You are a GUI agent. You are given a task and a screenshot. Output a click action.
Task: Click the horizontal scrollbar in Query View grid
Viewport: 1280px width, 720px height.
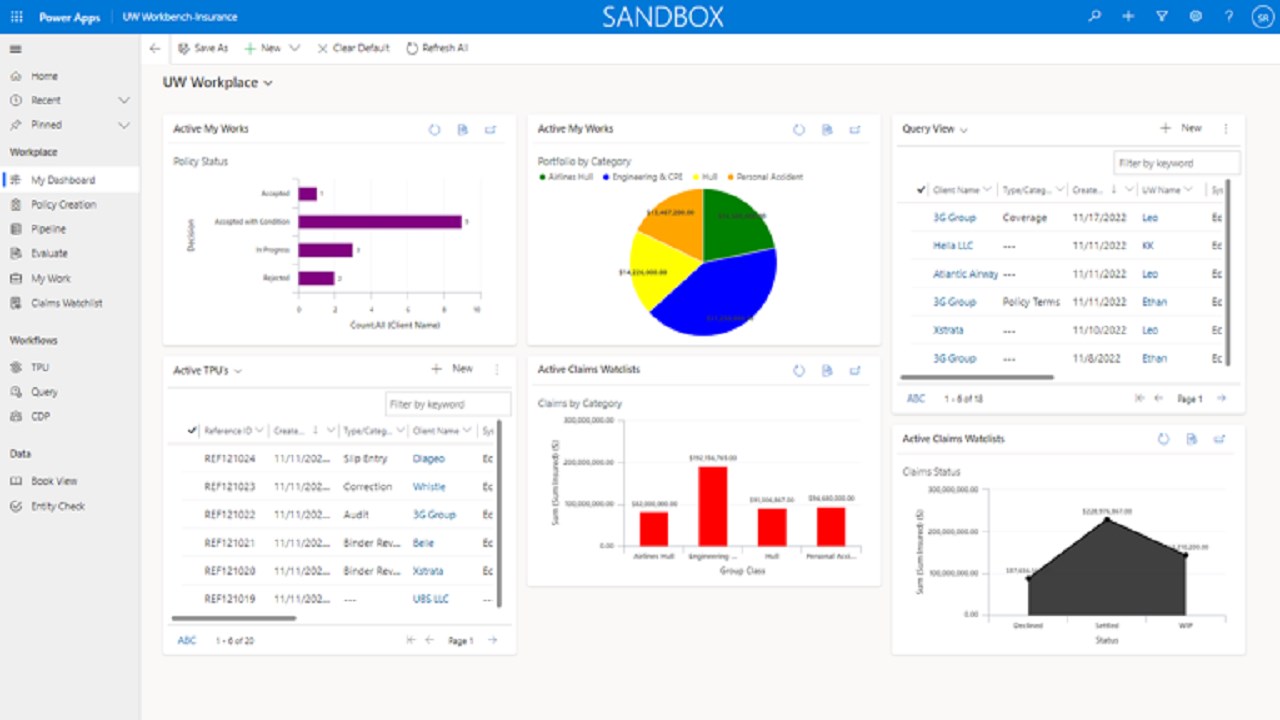tap(978, 378)
